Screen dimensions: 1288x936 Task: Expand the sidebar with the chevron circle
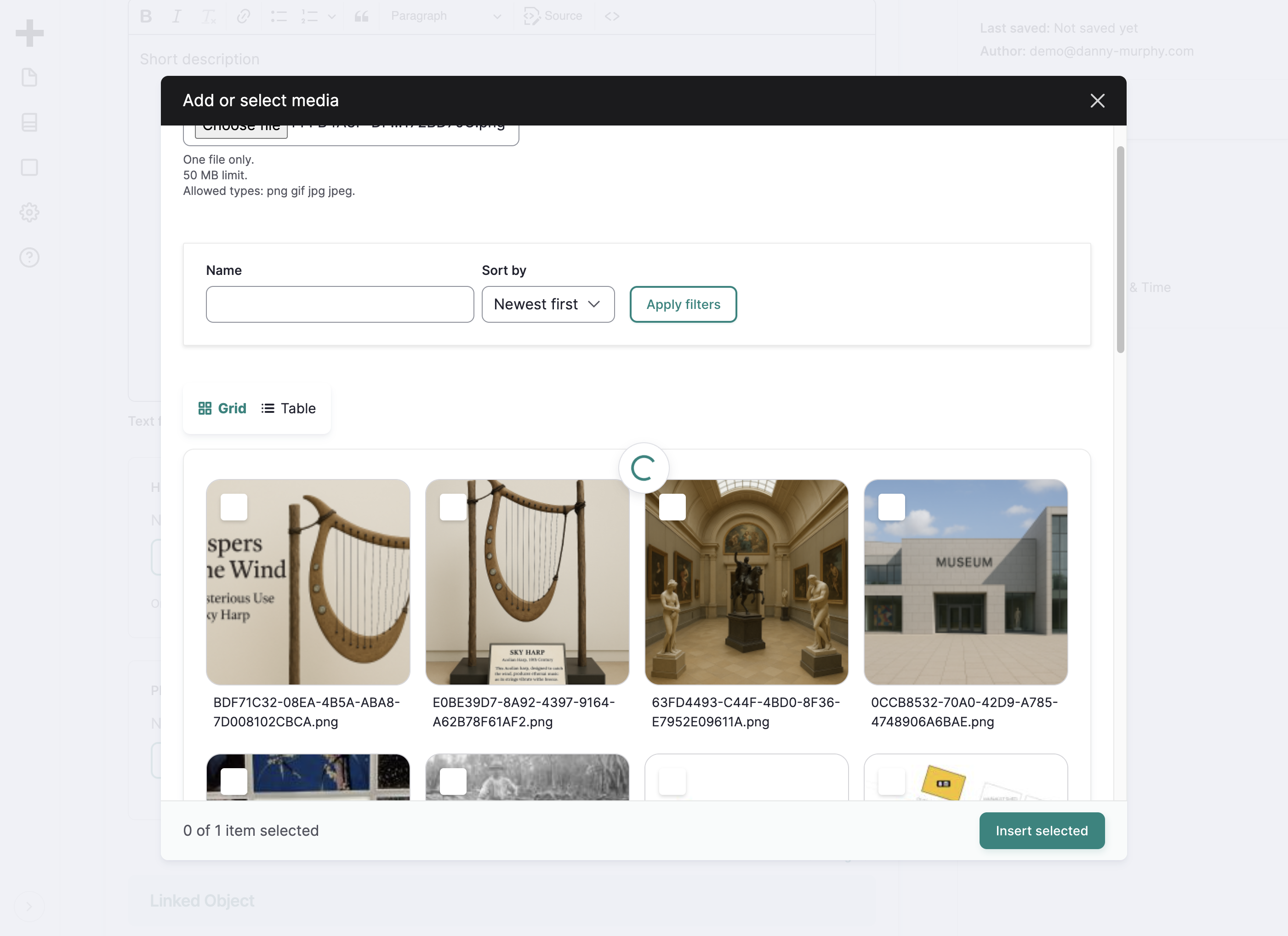pyautogui.click(x=29, y=907)
